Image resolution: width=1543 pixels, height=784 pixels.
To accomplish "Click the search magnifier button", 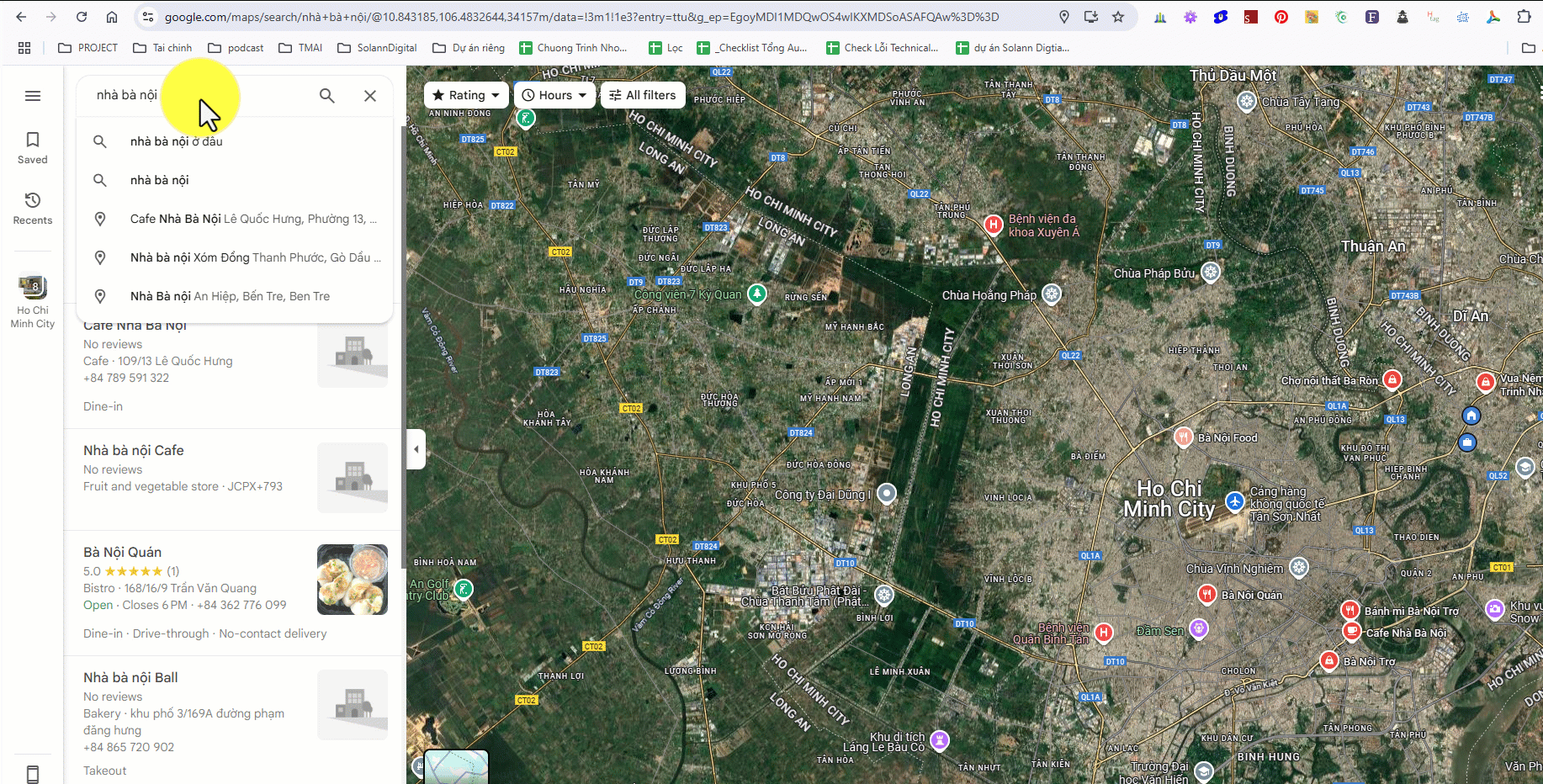I will [x=327, y=96].
